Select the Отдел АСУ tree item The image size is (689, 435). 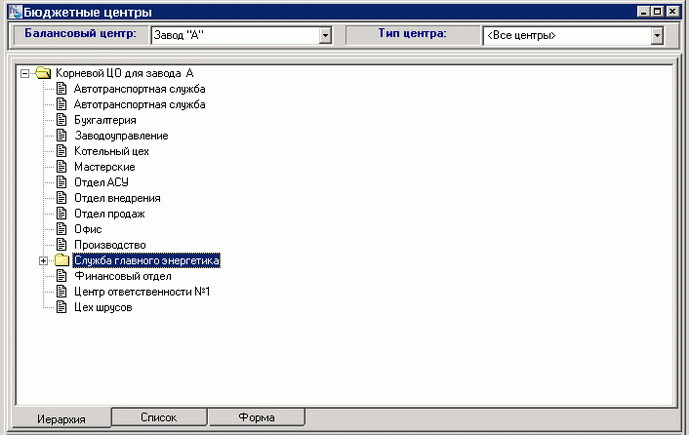[101, 182]
